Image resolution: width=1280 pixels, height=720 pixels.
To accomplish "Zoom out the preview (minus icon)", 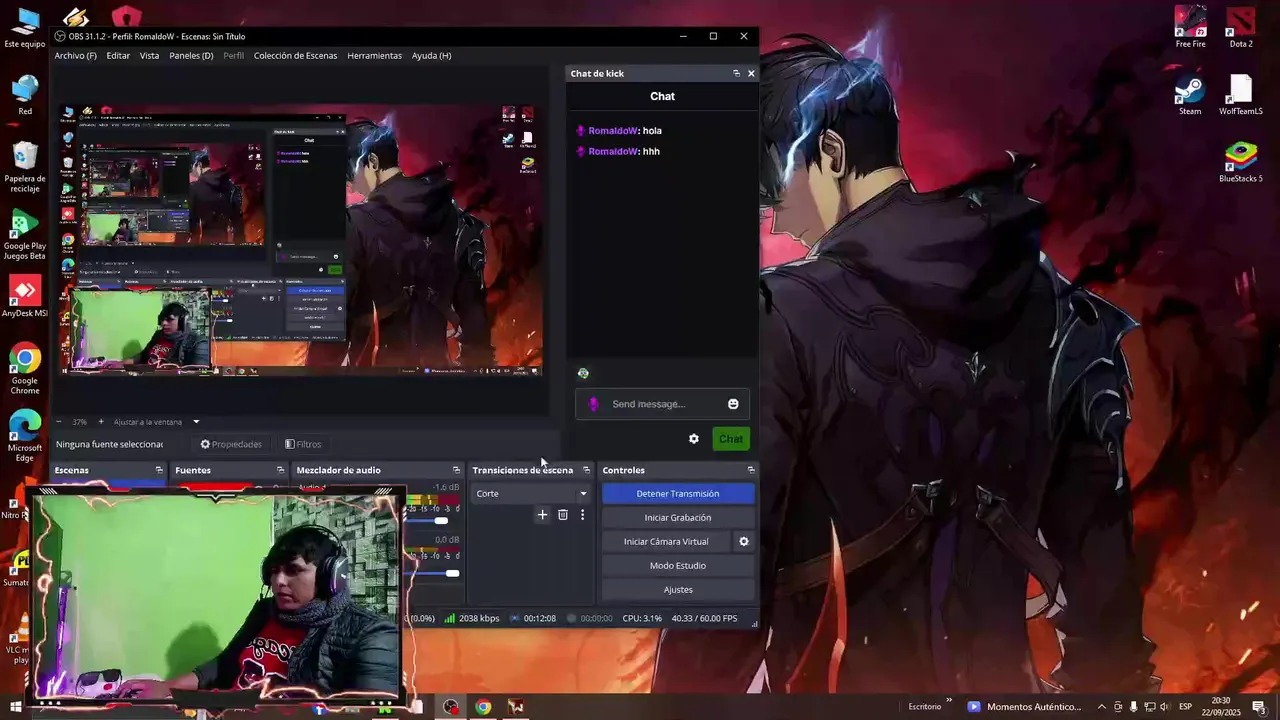I will click(59, 422).
